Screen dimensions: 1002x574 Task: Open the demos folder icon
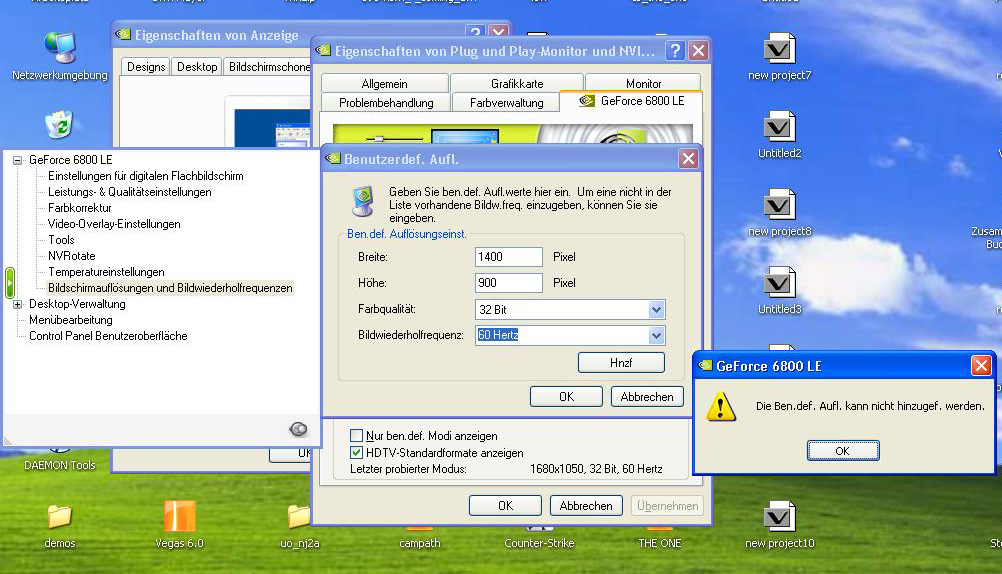60,517
